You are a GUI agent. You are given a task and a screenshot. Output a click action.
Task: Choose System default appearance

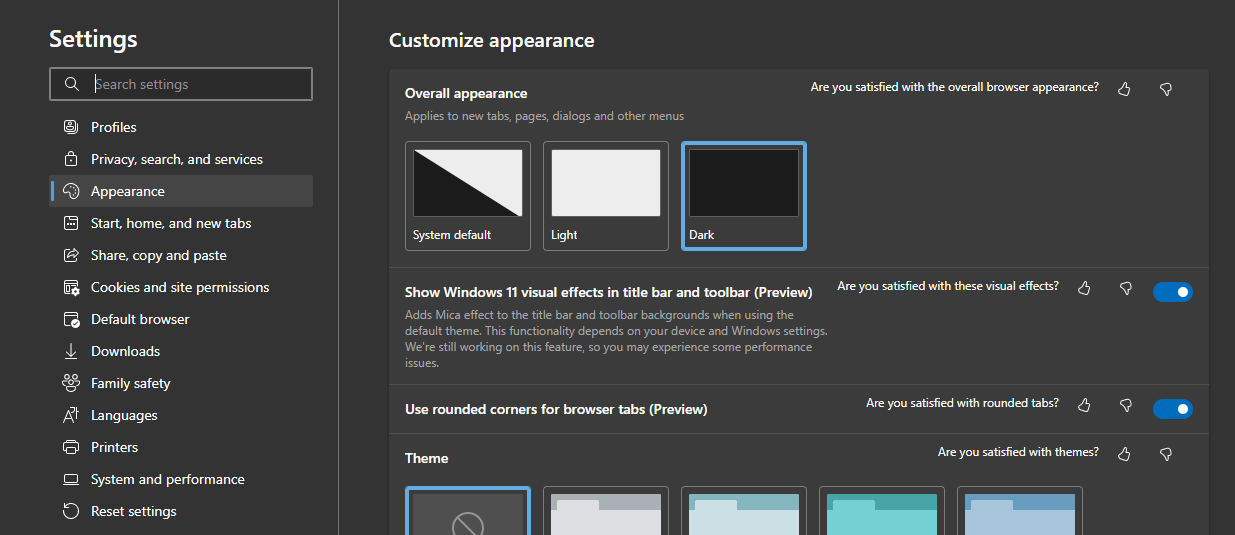pos(468,196)
